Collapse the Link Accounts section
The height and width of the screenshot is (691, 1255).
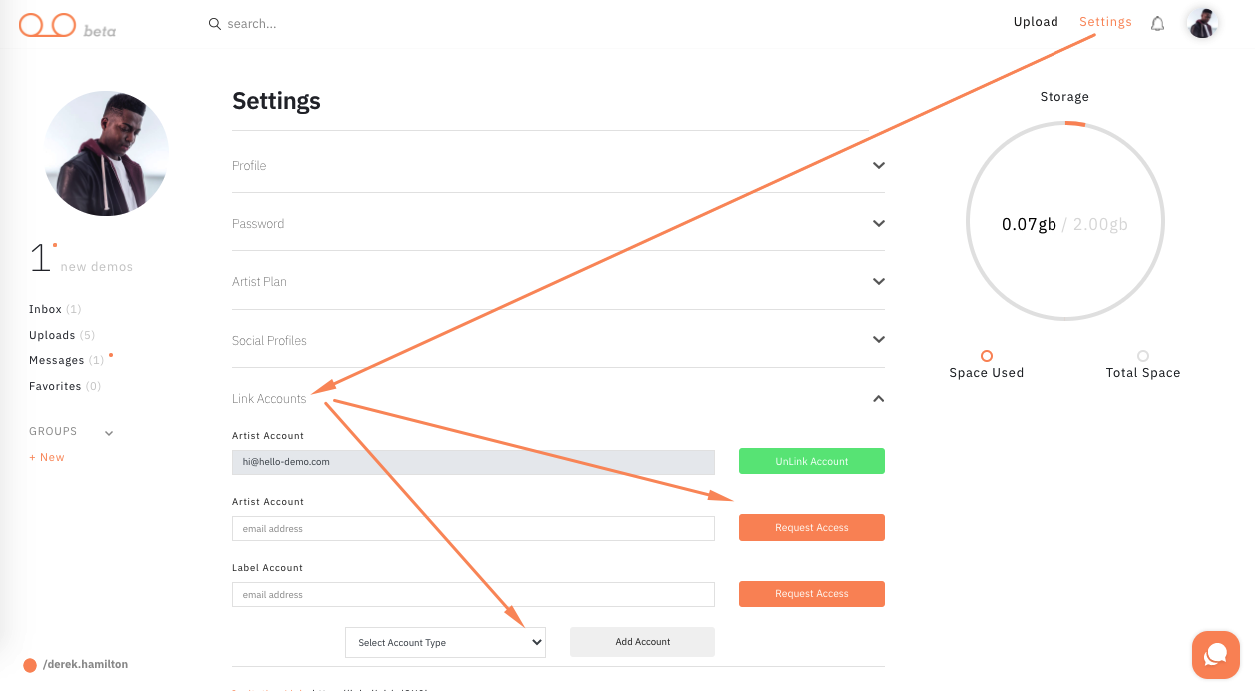(x=878, y=399)
